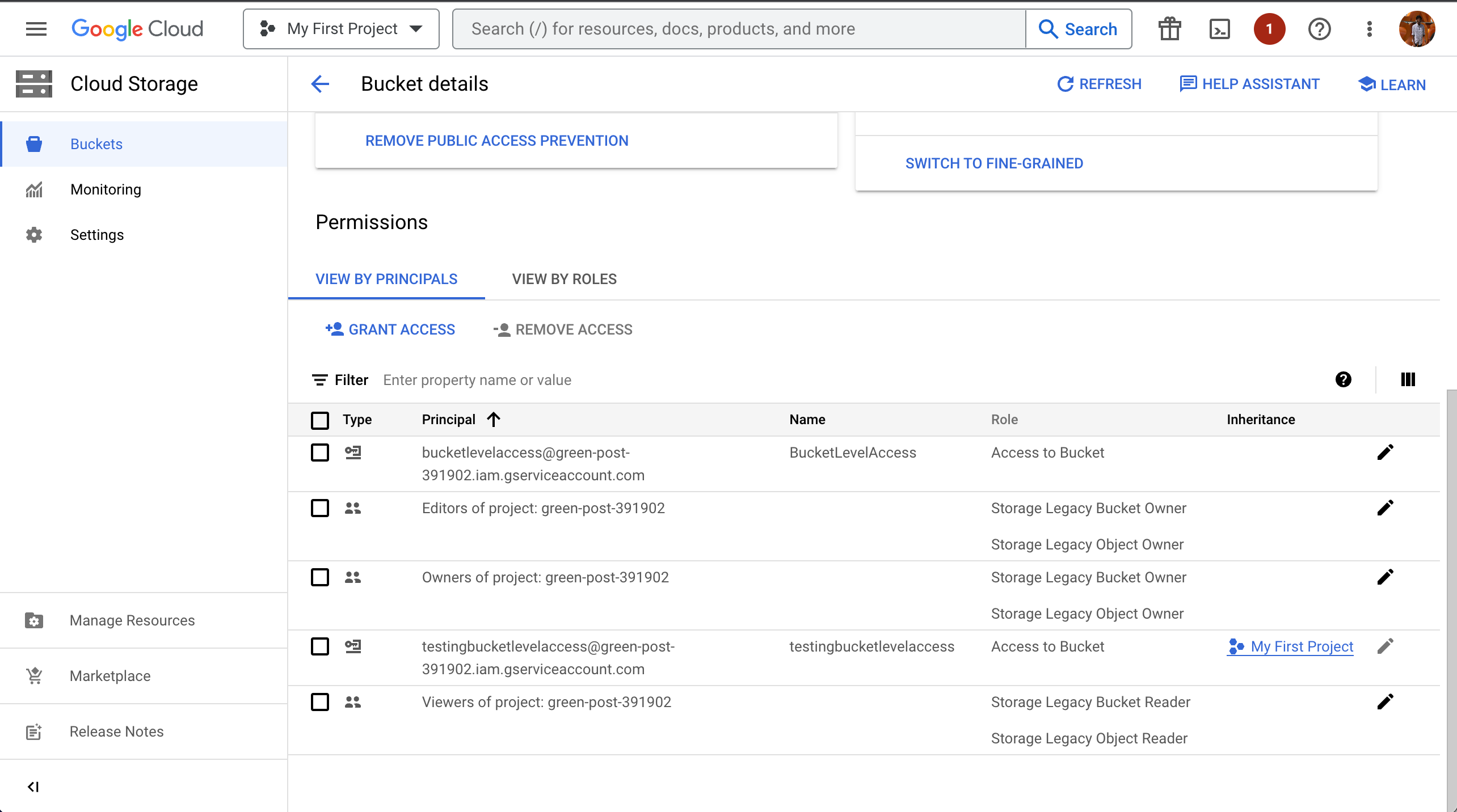Click the gift free trial icon

pos(1169,29)
